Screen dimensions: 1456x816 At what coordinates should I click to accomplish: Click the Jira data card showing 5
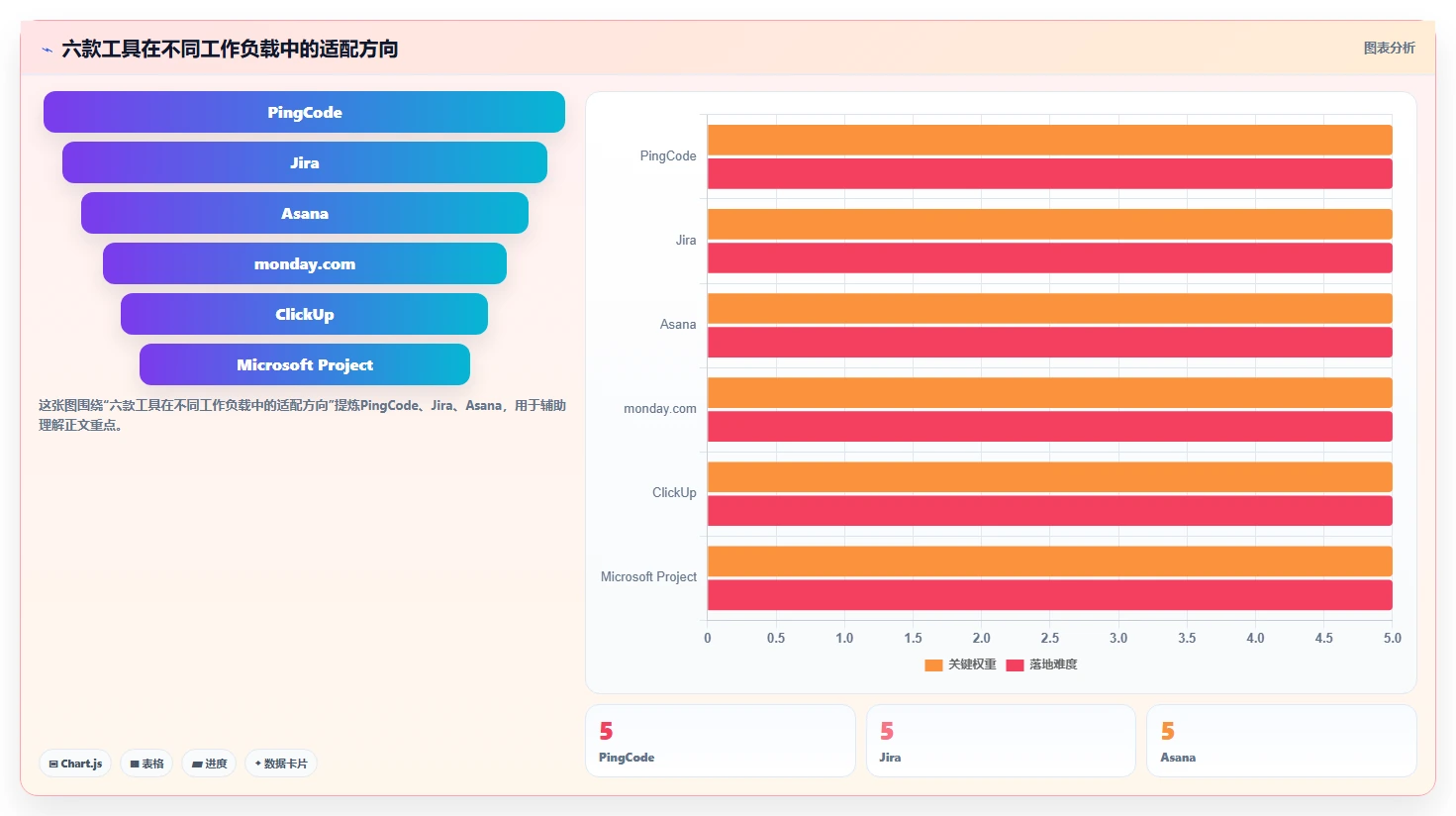1001,741
